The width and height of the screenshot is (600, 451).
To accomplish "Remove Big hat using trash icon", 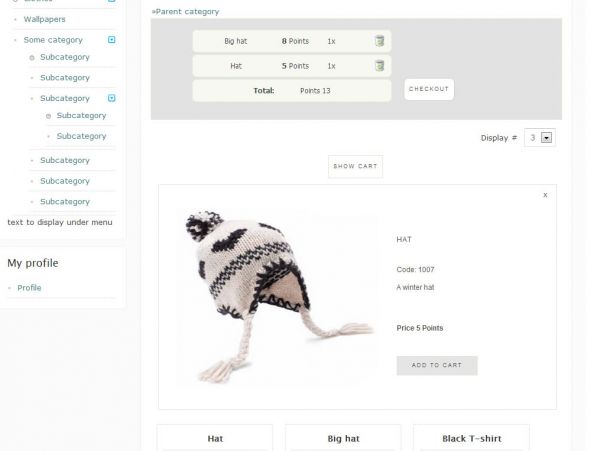I will click(x=379, y=41).
